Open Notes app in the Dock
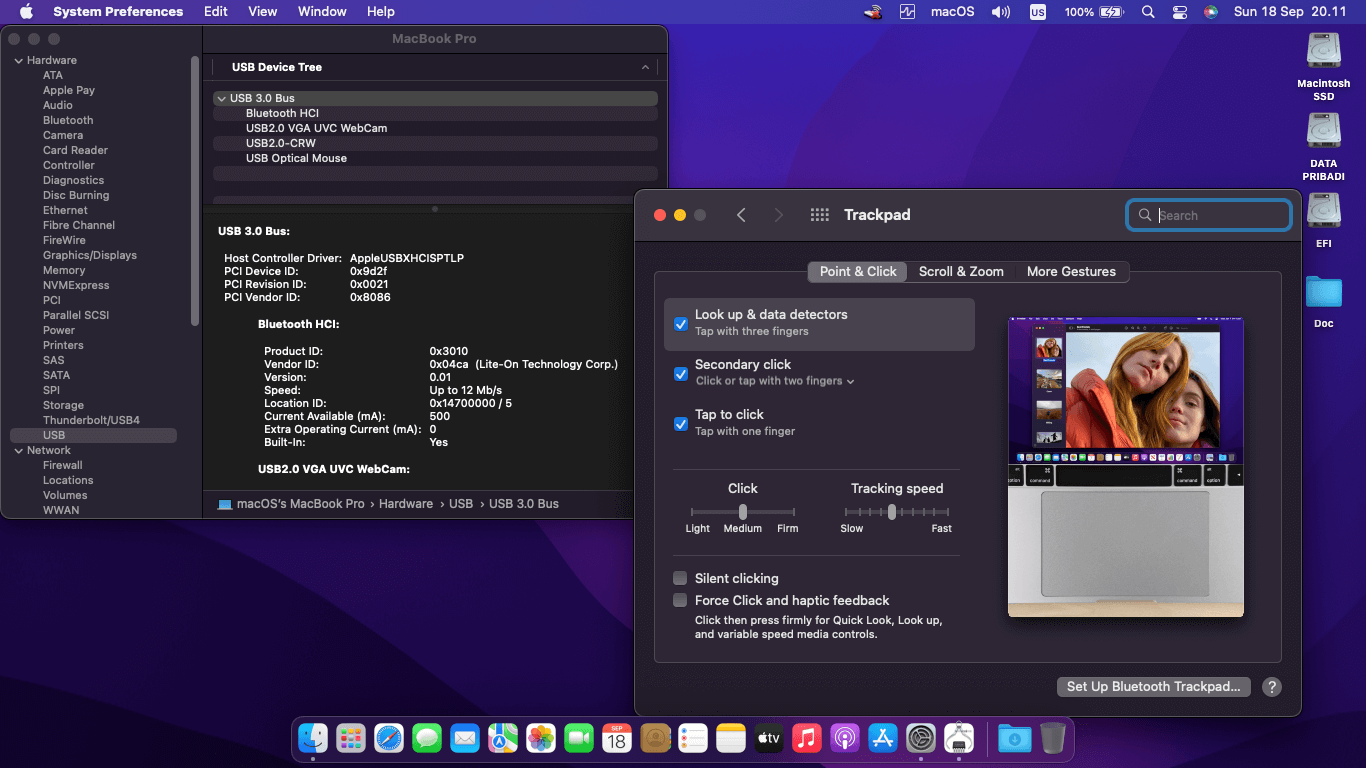1366x768 pixels. pyautogui.click(x=731, y=739)
